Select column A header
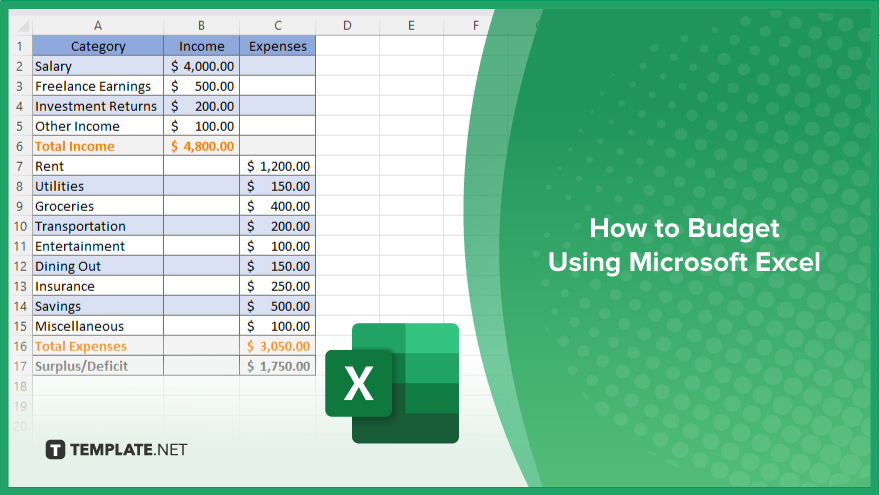This screenshot has width=880, height=495. [x=98, y=25]
